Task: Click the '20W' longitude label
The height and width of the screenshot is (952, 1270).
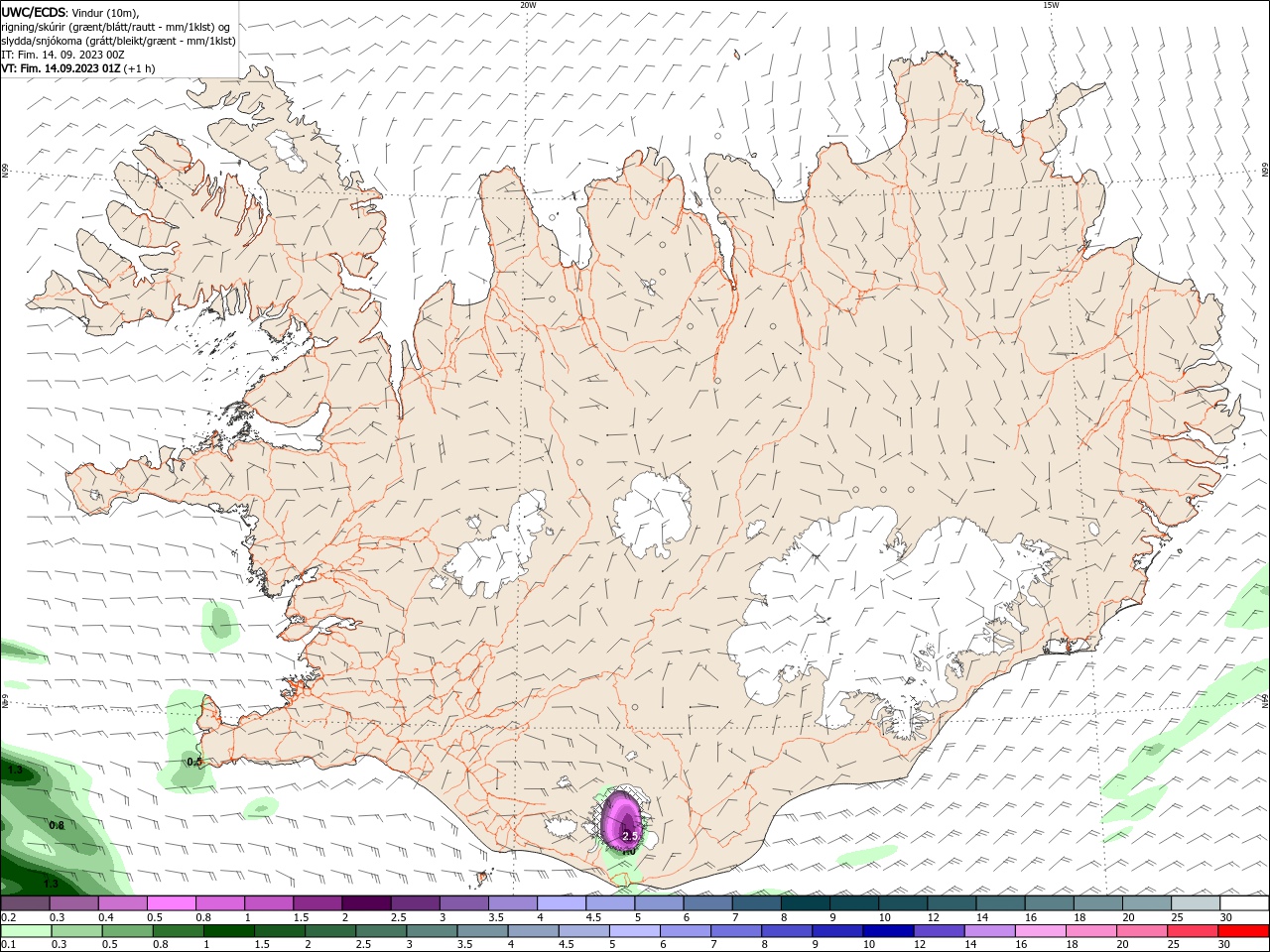Action: point(528,5)
